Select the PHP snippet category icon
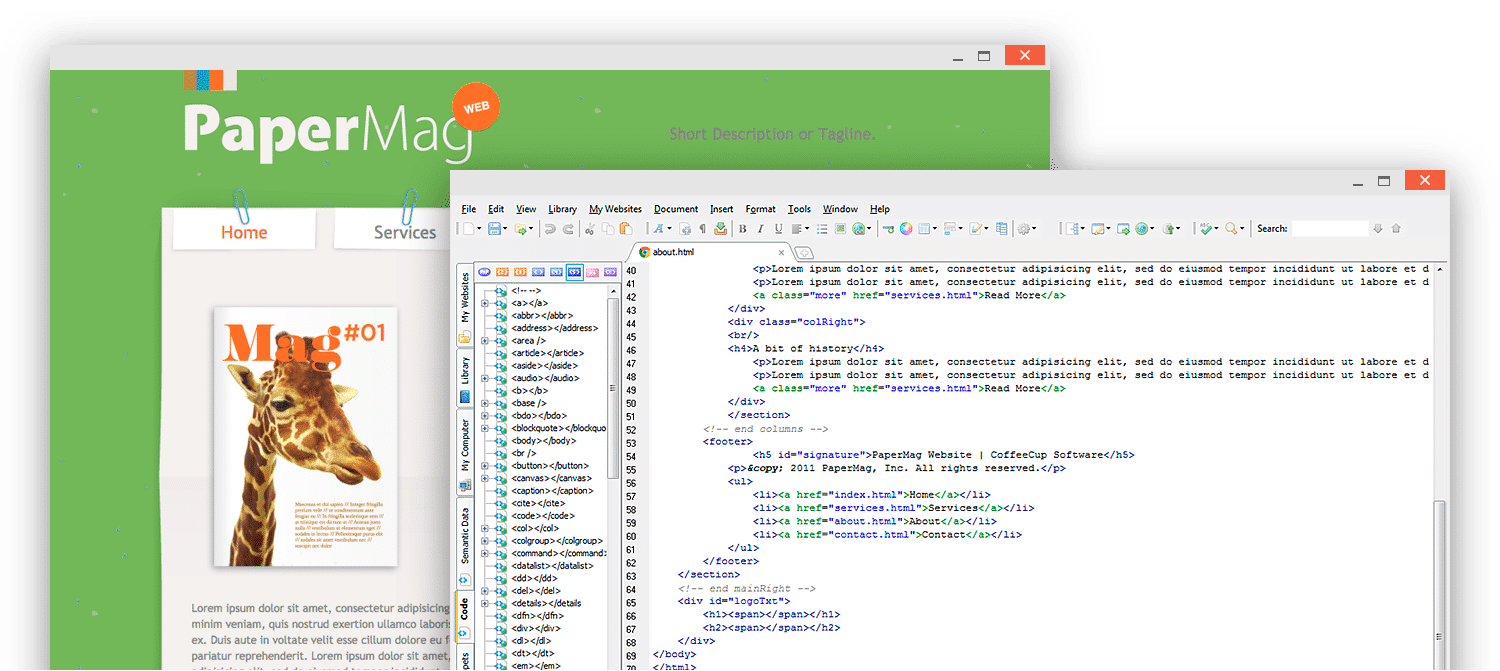This screenshot has width=1500, height=671. click(x=484, y=272)
